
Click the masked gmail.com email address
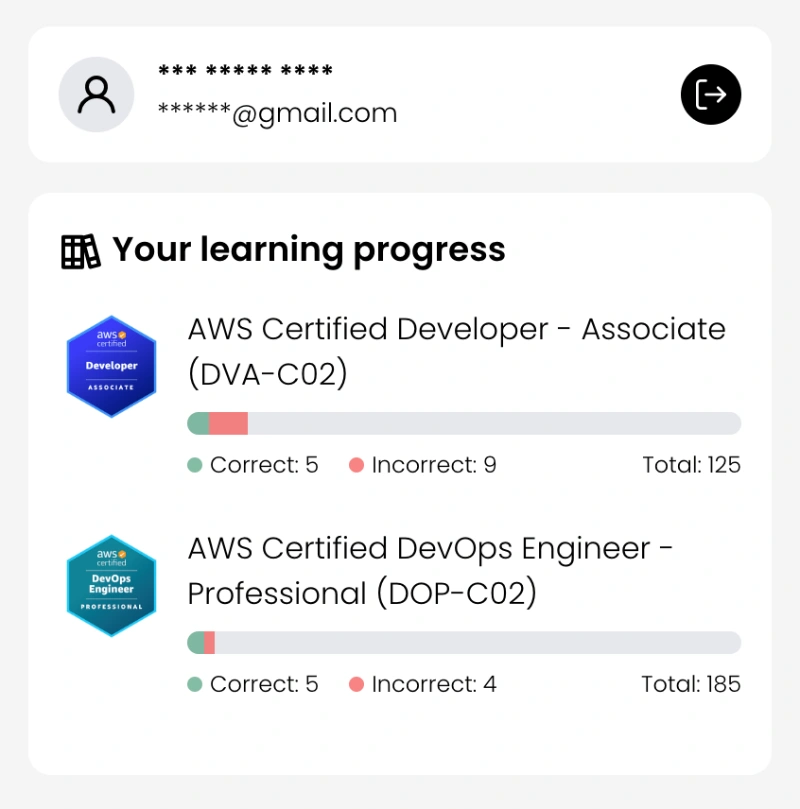tap(277, 113)
